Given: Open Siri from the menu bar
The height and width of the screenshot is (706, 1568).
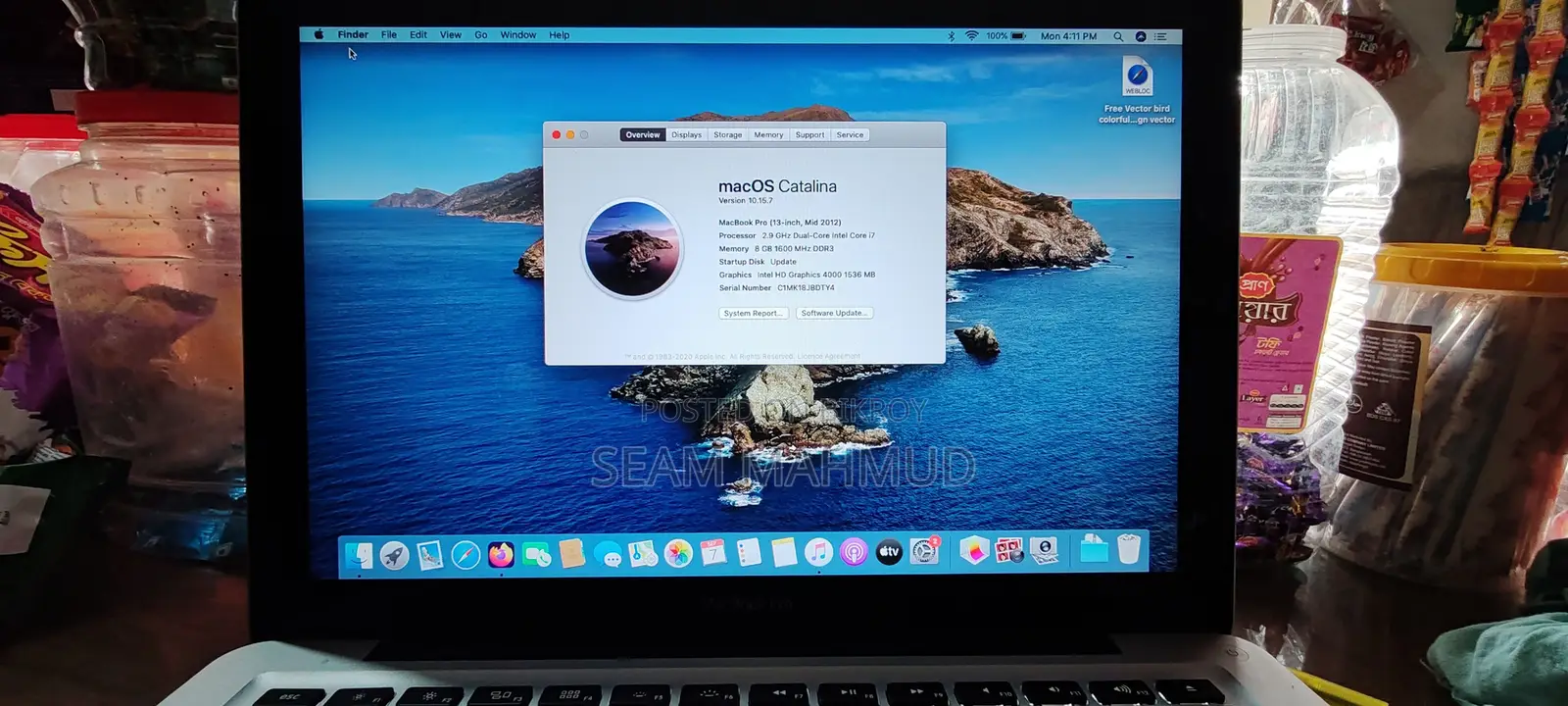Looking at the screenshot, I should point(1141,36).
